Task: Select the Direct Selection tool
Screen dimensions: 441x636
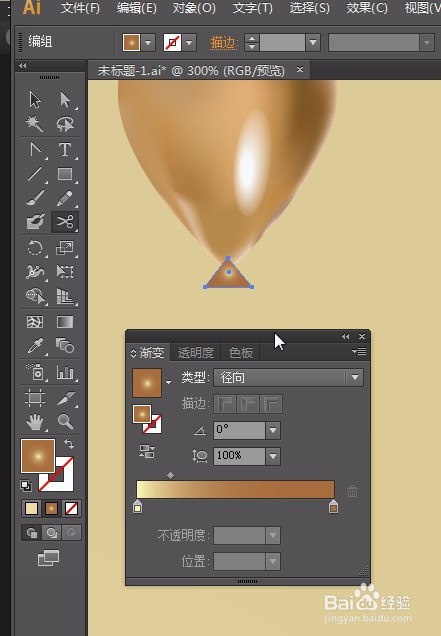Action: coord(65,100)
